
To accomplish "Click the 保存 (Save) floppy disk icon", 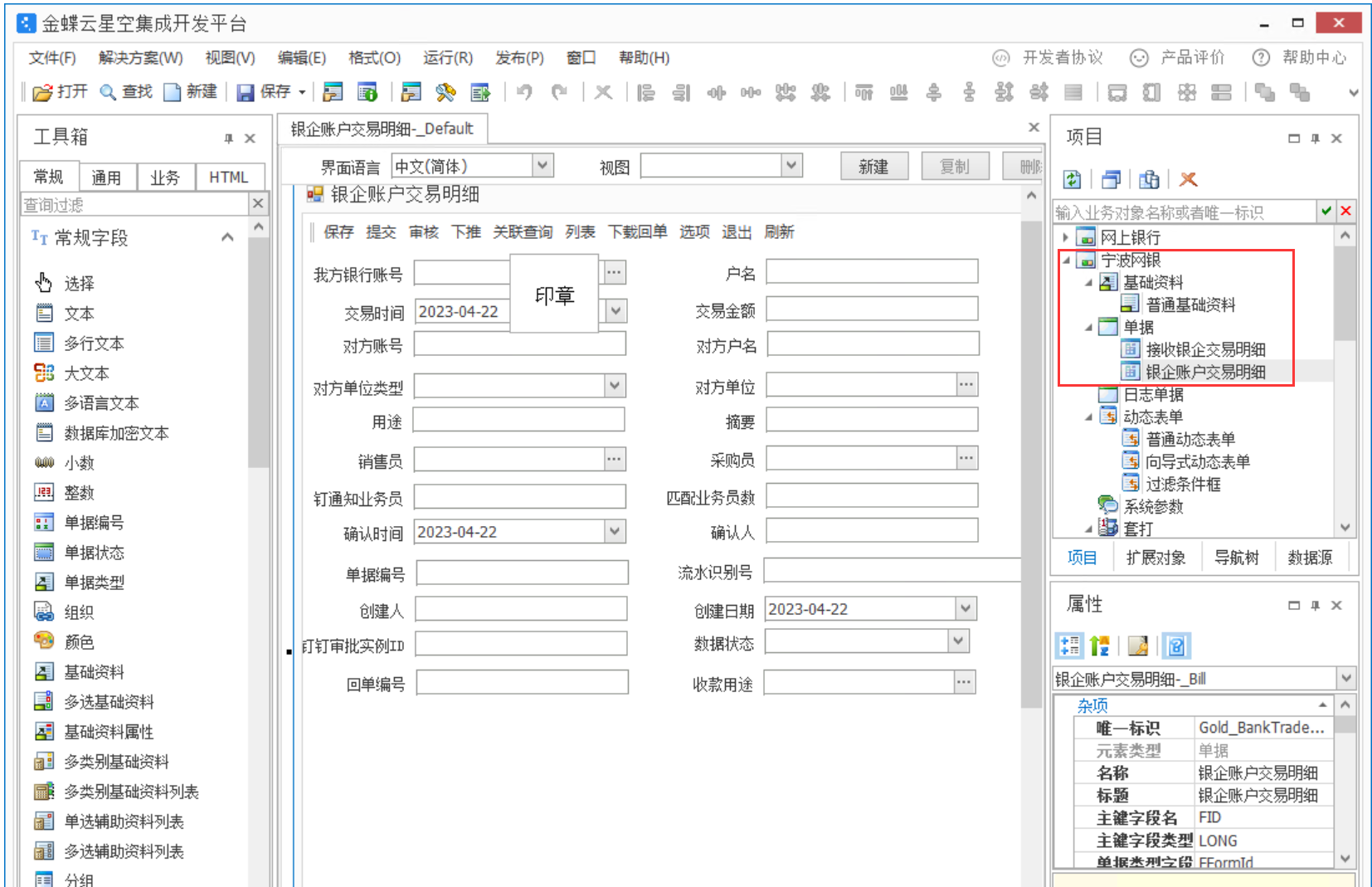I will (x=246, y=93).
